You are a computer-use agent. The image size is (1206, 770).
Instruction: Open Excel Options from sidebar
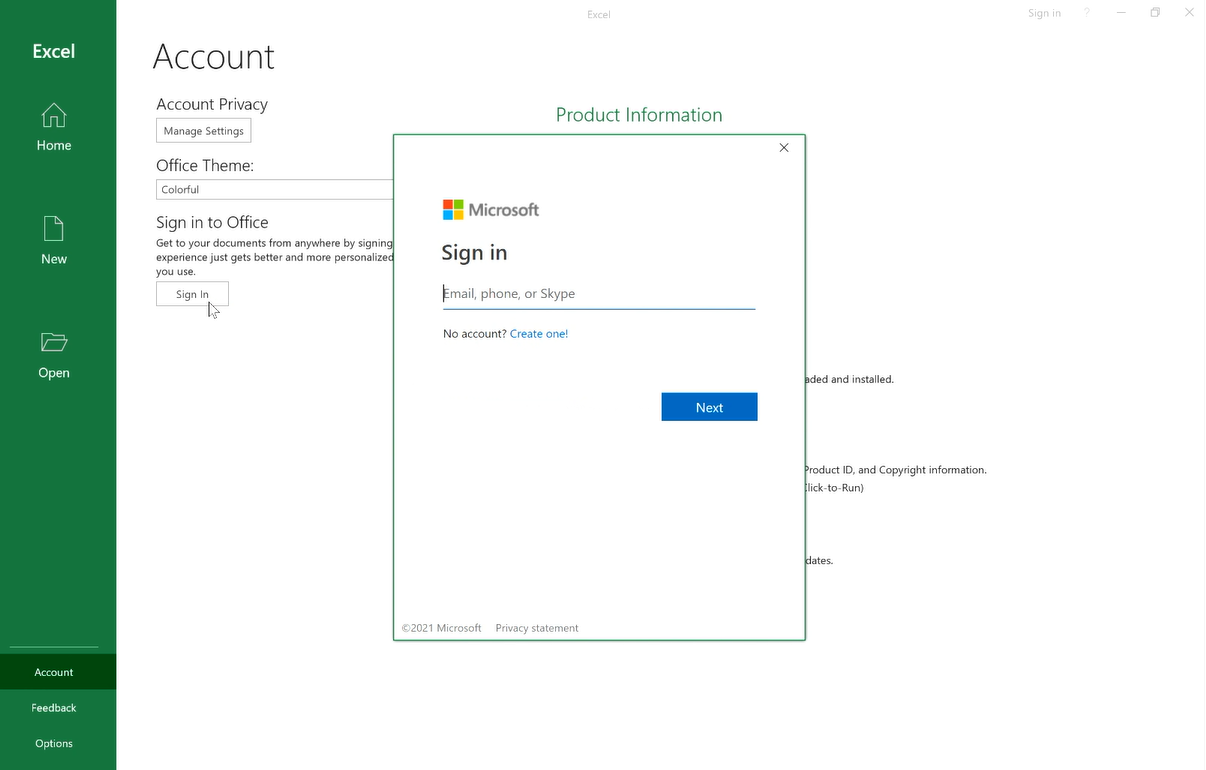[x=54, y=743]
